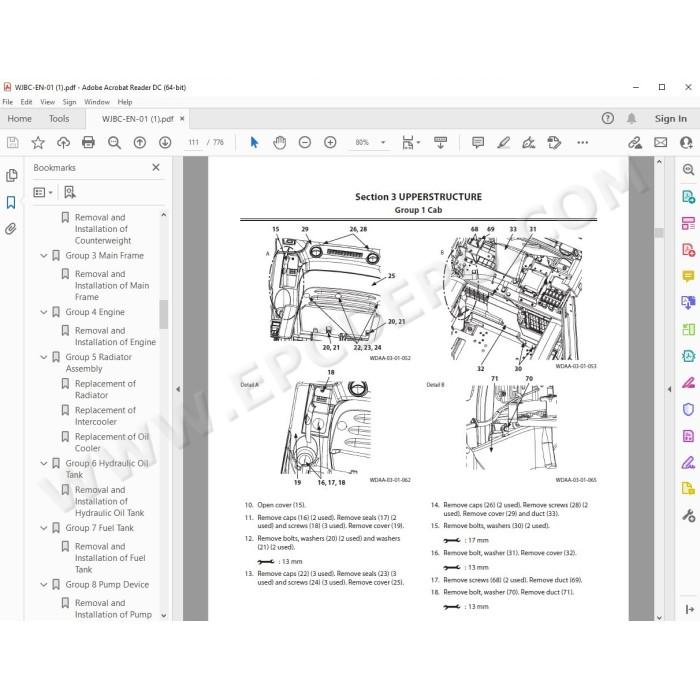Open notifications bell
Image resolution: width=700 pixels, height=700 pixels.
631,118
